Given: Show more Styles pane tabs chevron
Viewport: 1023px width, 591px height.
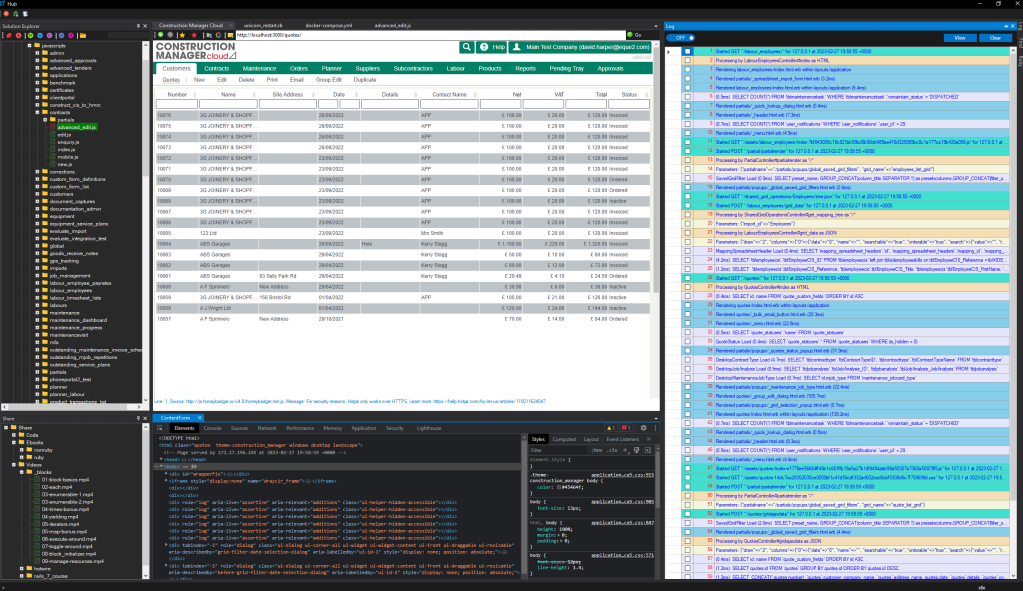Looking at the screenshot, I should 649,439.
